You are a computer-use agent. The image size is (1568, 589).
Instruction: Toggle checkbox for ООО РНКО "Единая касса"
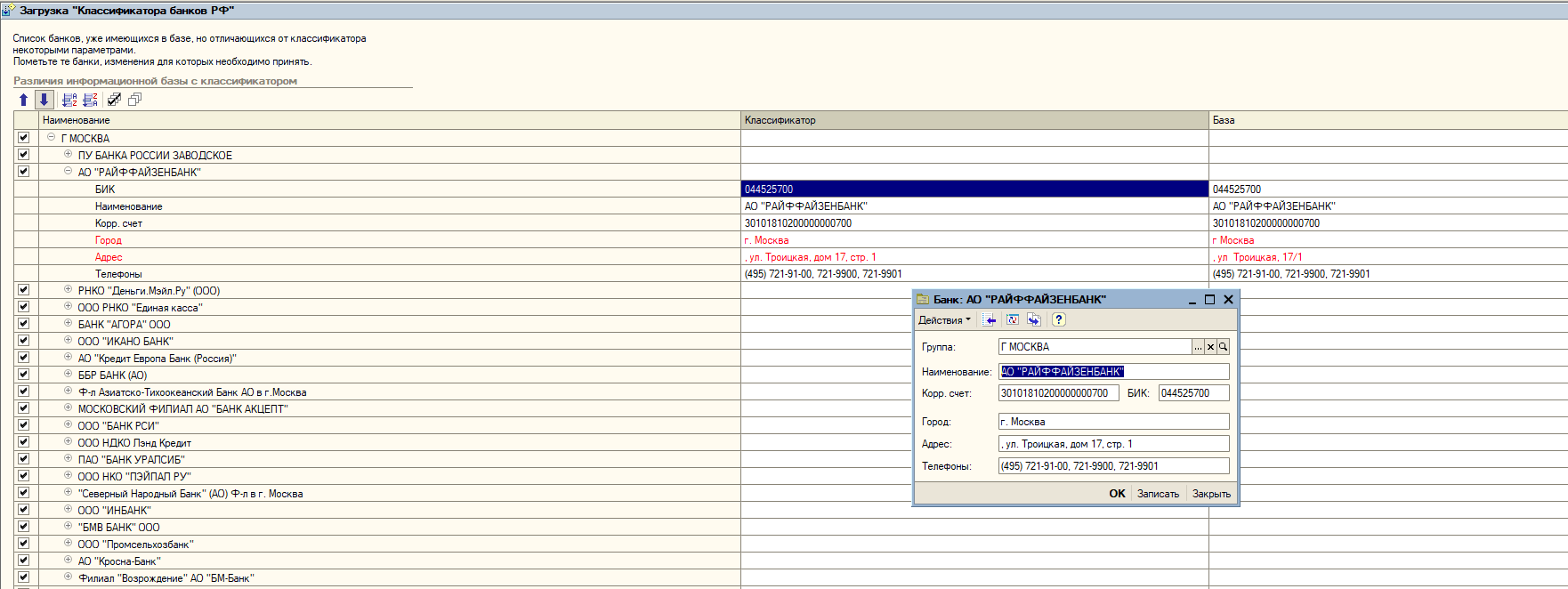(x=23, y=307)
